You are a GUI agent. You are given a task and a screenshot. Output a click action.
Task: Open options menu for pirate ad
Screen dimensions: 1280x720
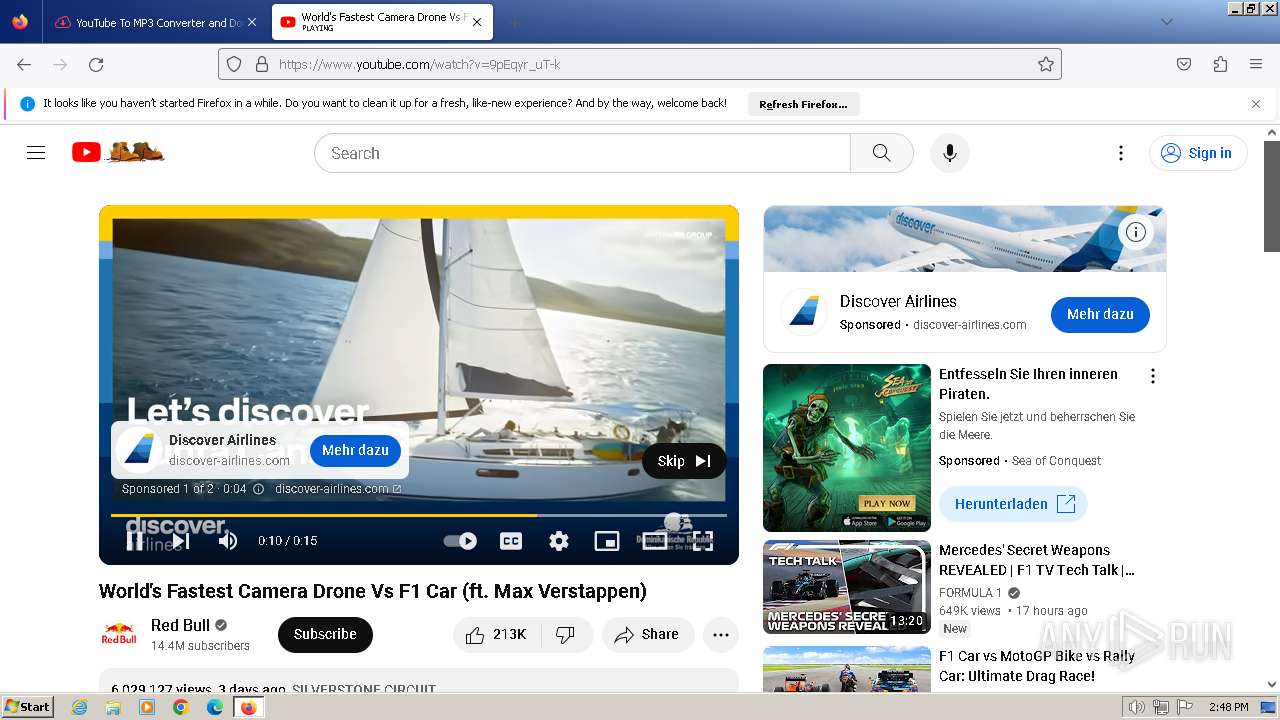1153,376
